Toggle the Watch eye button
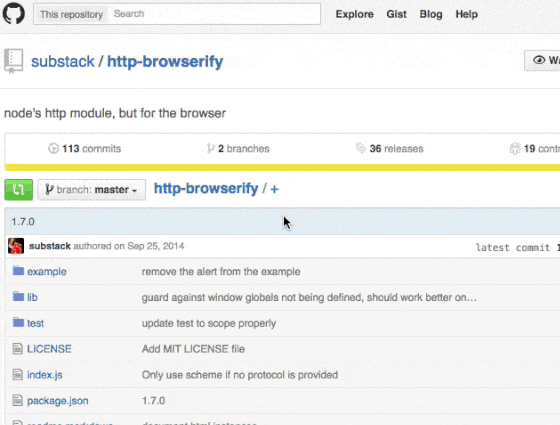 (x=542, y=60)
